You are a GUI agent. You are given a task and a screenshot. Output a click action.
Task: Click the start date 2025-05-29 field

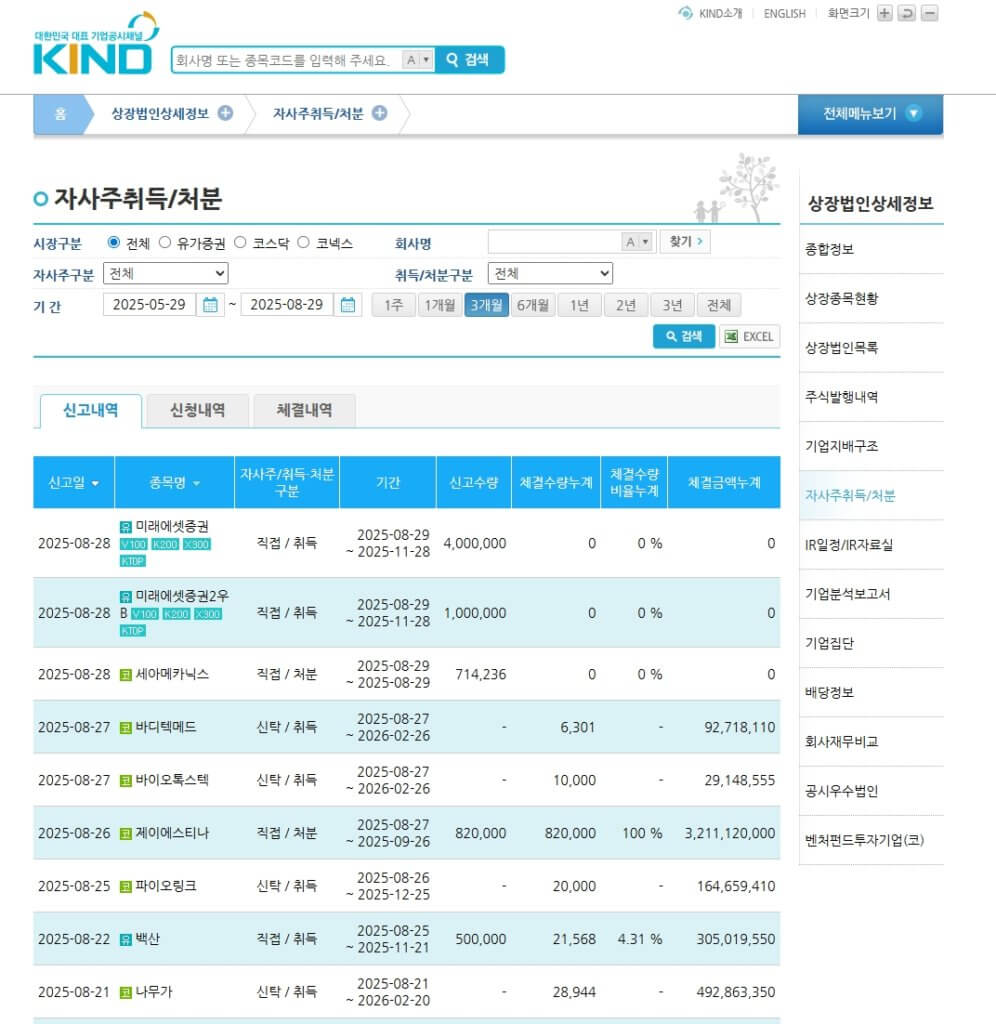tap(150, 305)
